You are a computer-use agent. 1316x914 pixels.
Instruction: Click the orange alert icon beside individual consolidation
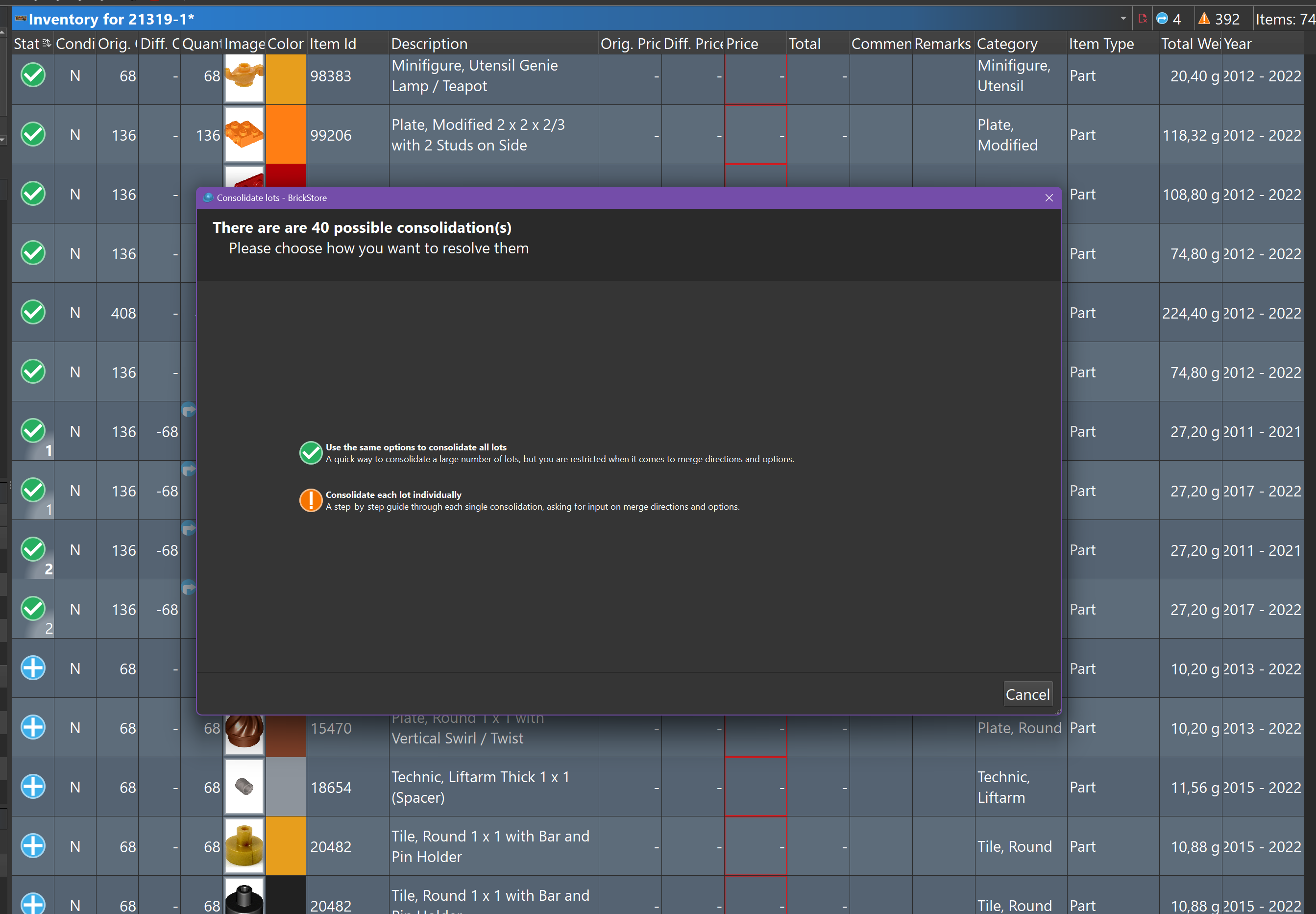311,500
